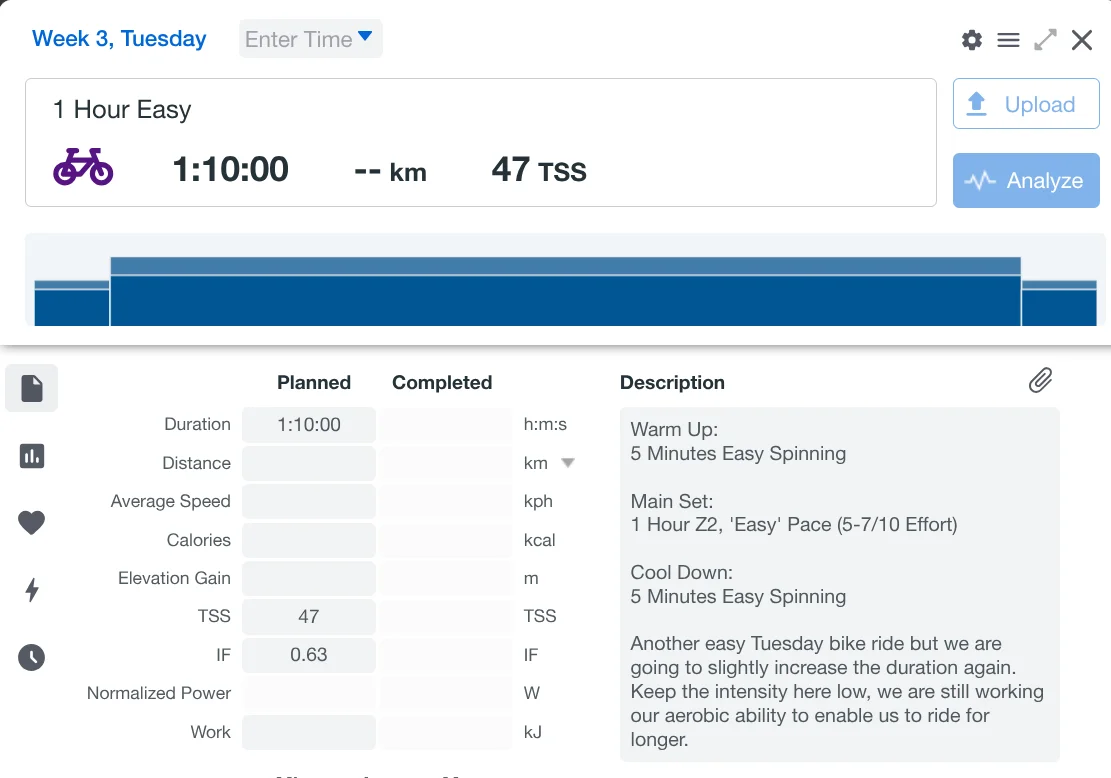Expand the distance unit km dropdown
Viewport: 1111px width, 778px height.
[568, 463]
